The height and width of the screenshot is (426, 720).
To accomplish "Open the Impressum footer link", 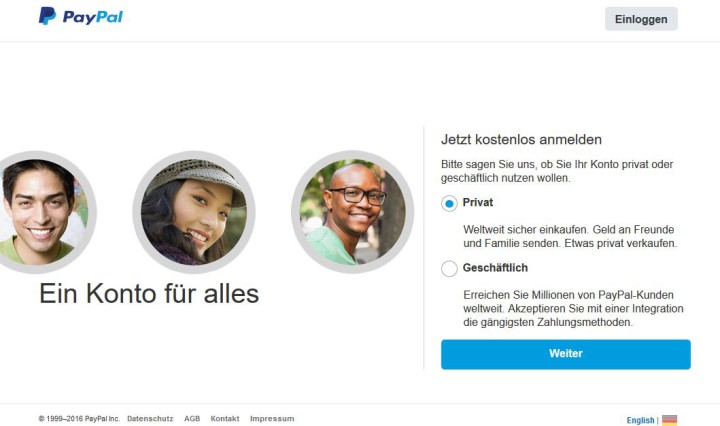I will click(x=272, y=419).
